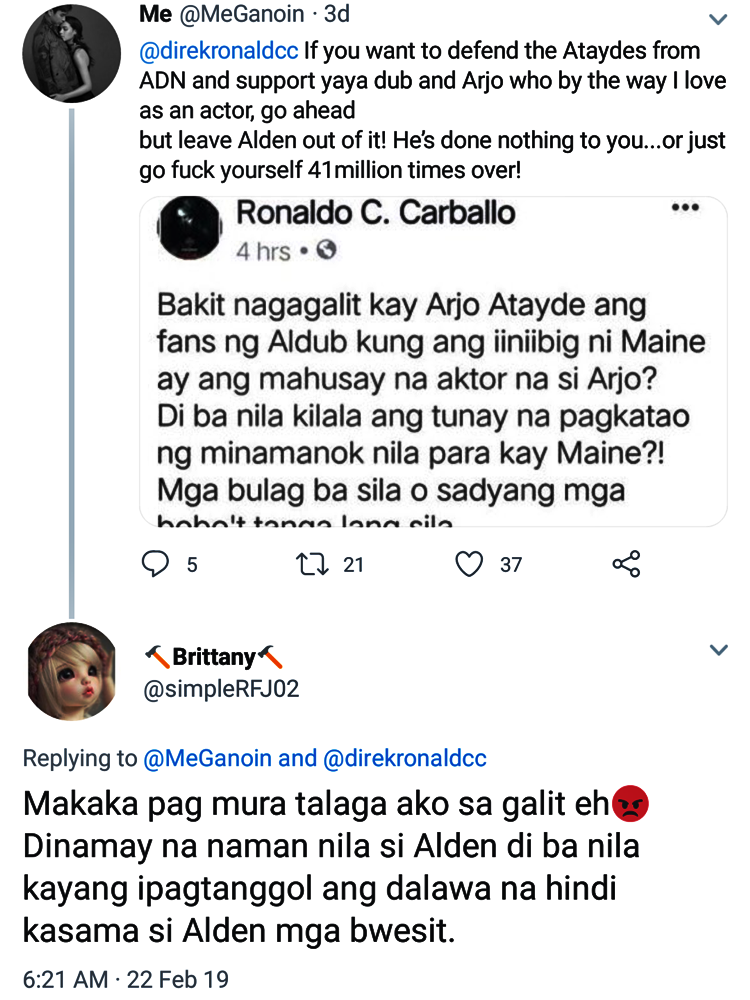750x1000 pixels.
Task: Click the globe privacy icon beside 4 hrs
Action: tap(325, 251)
